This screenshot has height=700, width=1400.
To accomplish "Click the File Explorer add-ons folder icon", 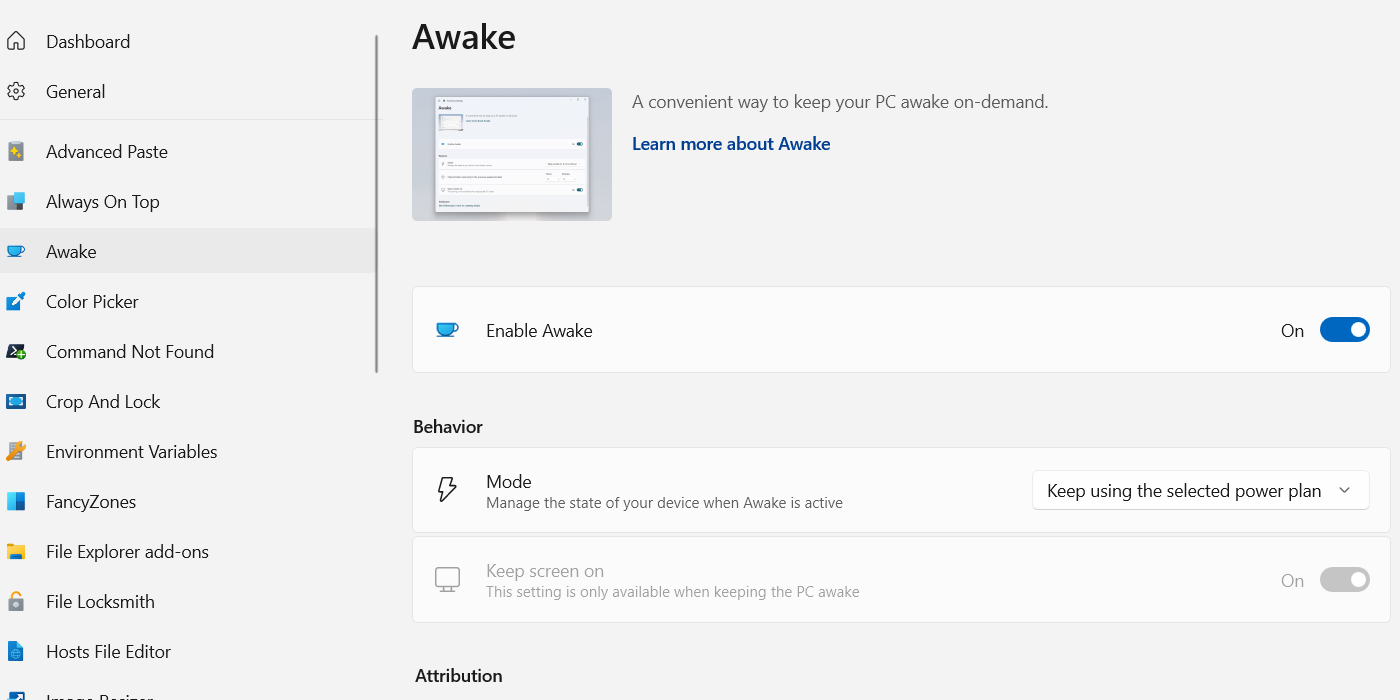I will click(x=15, y=551).
